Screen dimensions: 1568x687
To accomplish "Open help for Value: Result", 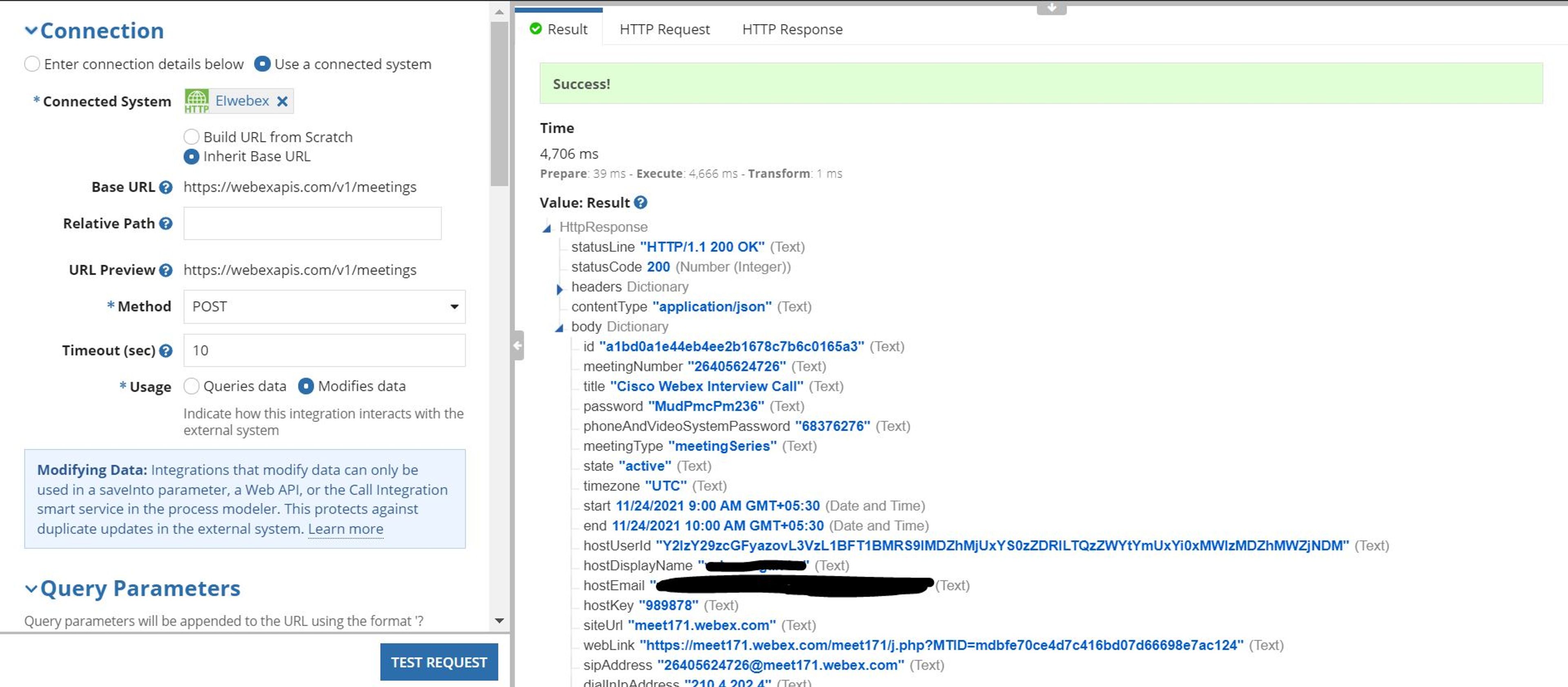I will 640,202.
